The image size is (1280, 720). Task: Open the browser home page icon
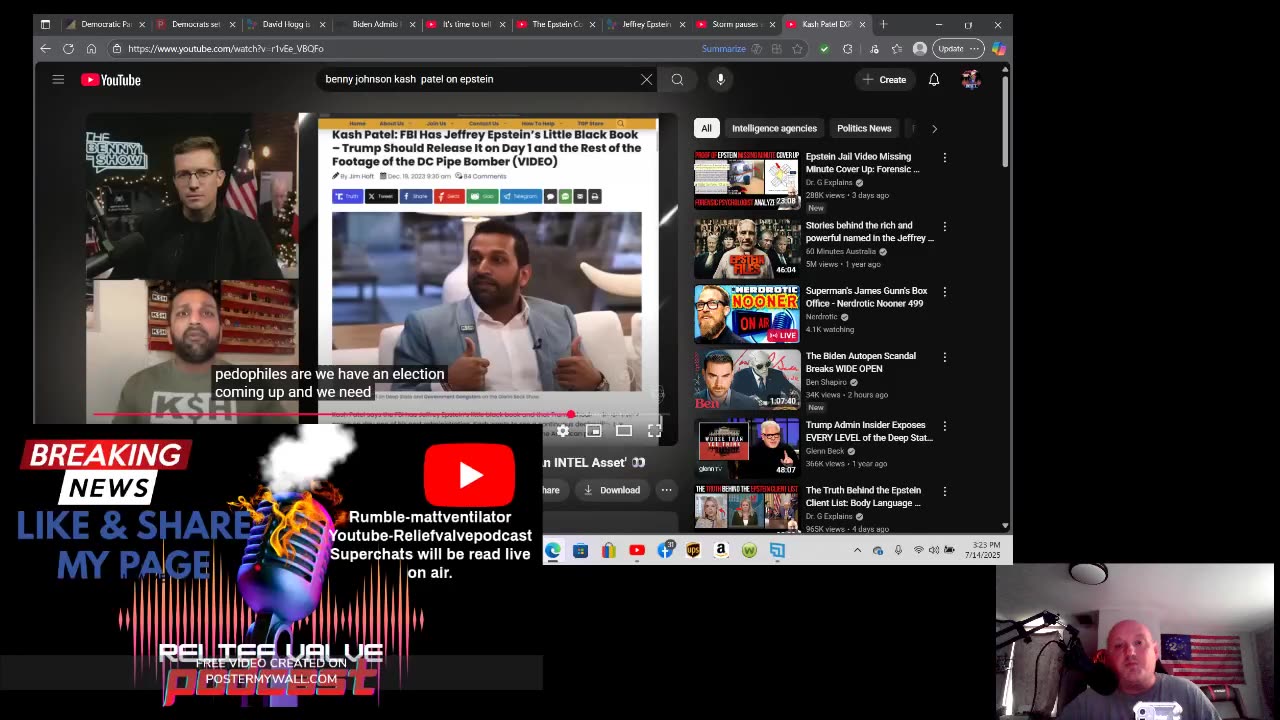point(91,48)
